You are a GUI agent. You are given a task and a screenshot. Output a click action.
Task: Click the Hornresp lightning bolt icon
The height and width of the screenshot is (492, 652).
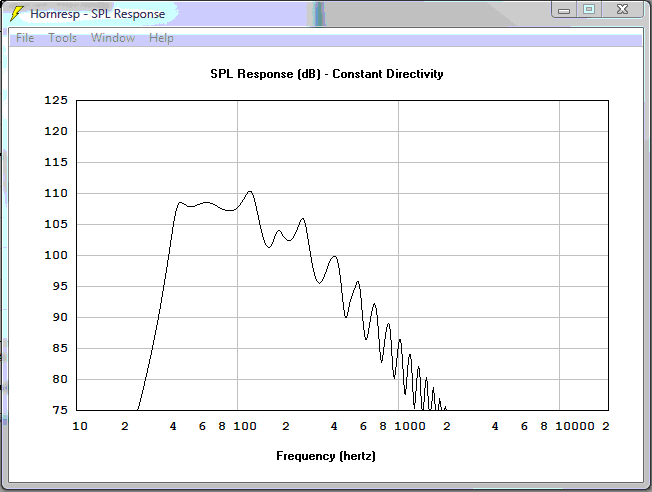tap(17, 13)
